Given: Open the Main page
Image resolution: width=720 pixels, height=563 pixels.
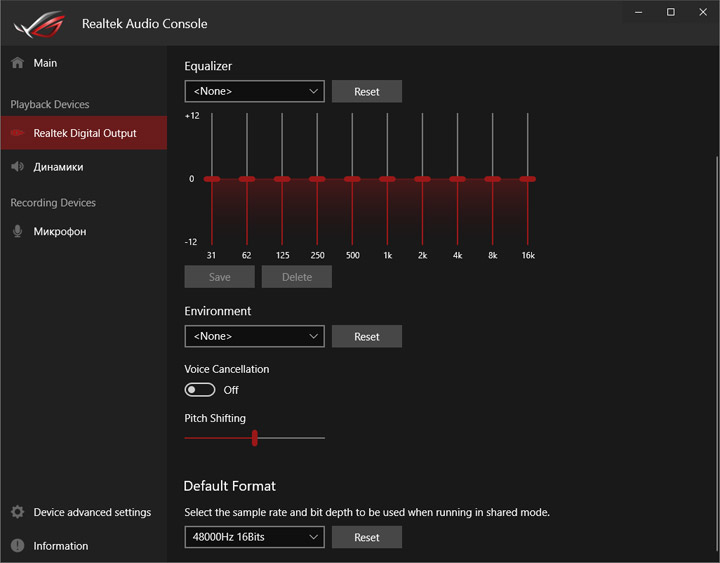Looking at the screenshot, I should (x=84, y=63).
